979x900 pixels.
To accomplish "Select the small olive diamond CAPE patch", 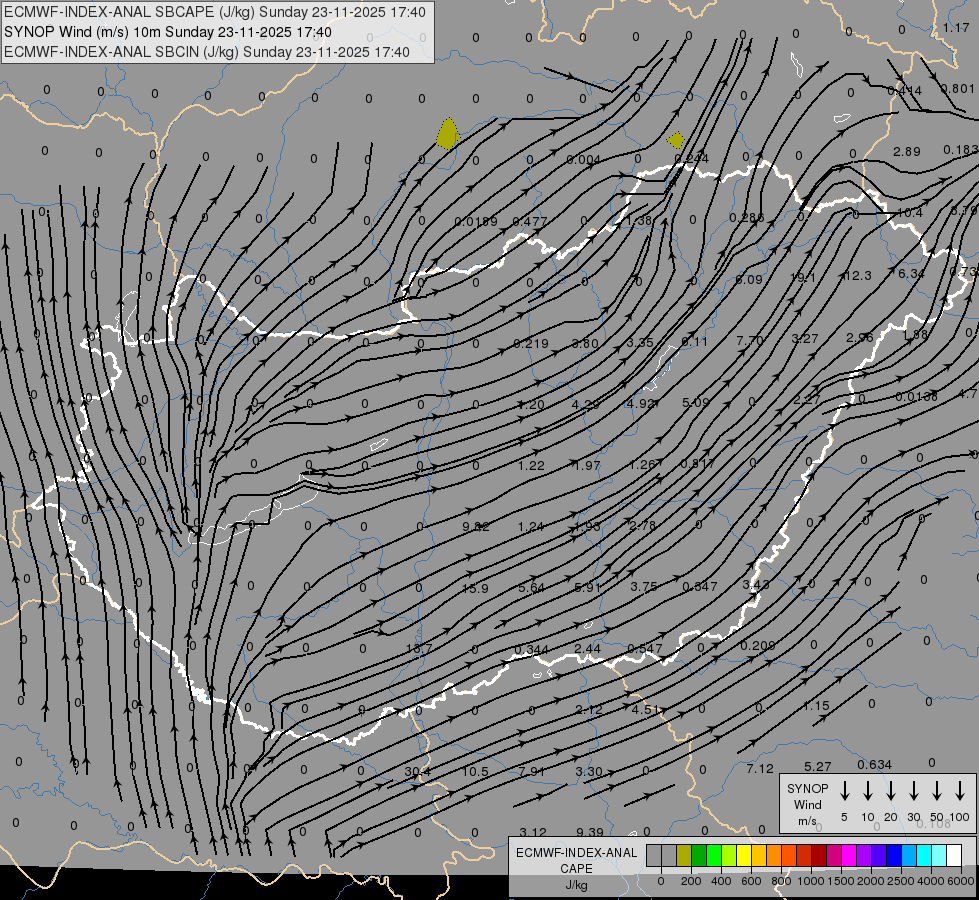I will [676, 140].
